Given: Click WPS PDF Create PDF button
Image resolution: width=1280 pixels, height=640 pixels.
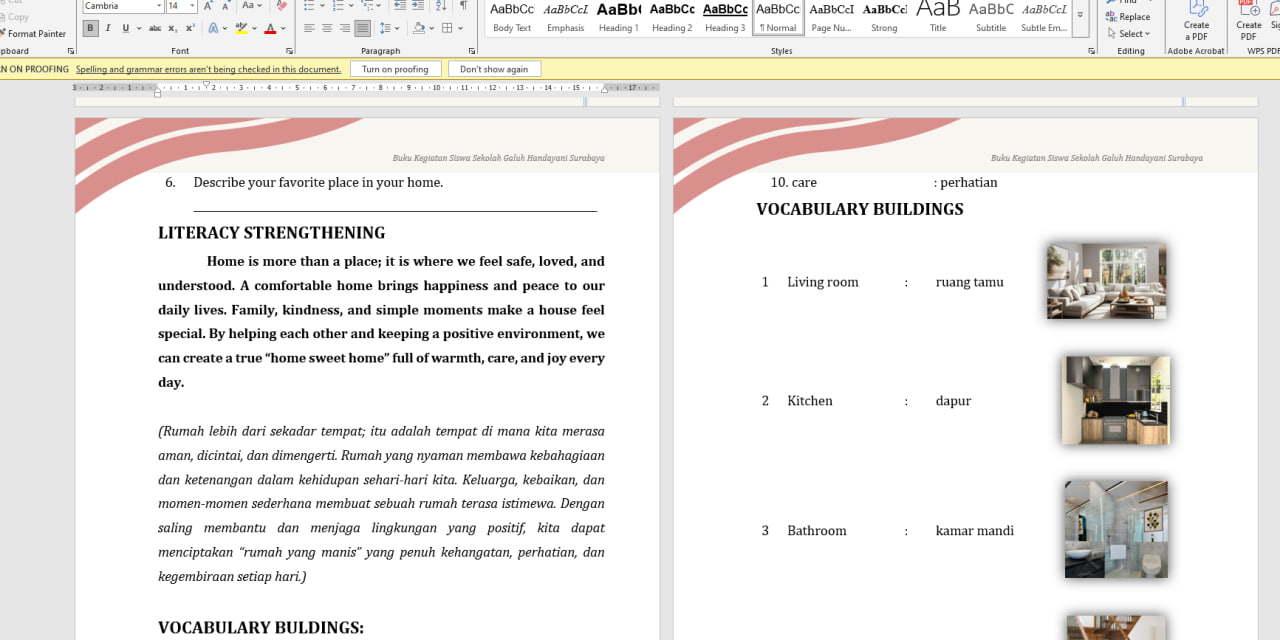Looking at the screenshot, I should coord(1249,21).
